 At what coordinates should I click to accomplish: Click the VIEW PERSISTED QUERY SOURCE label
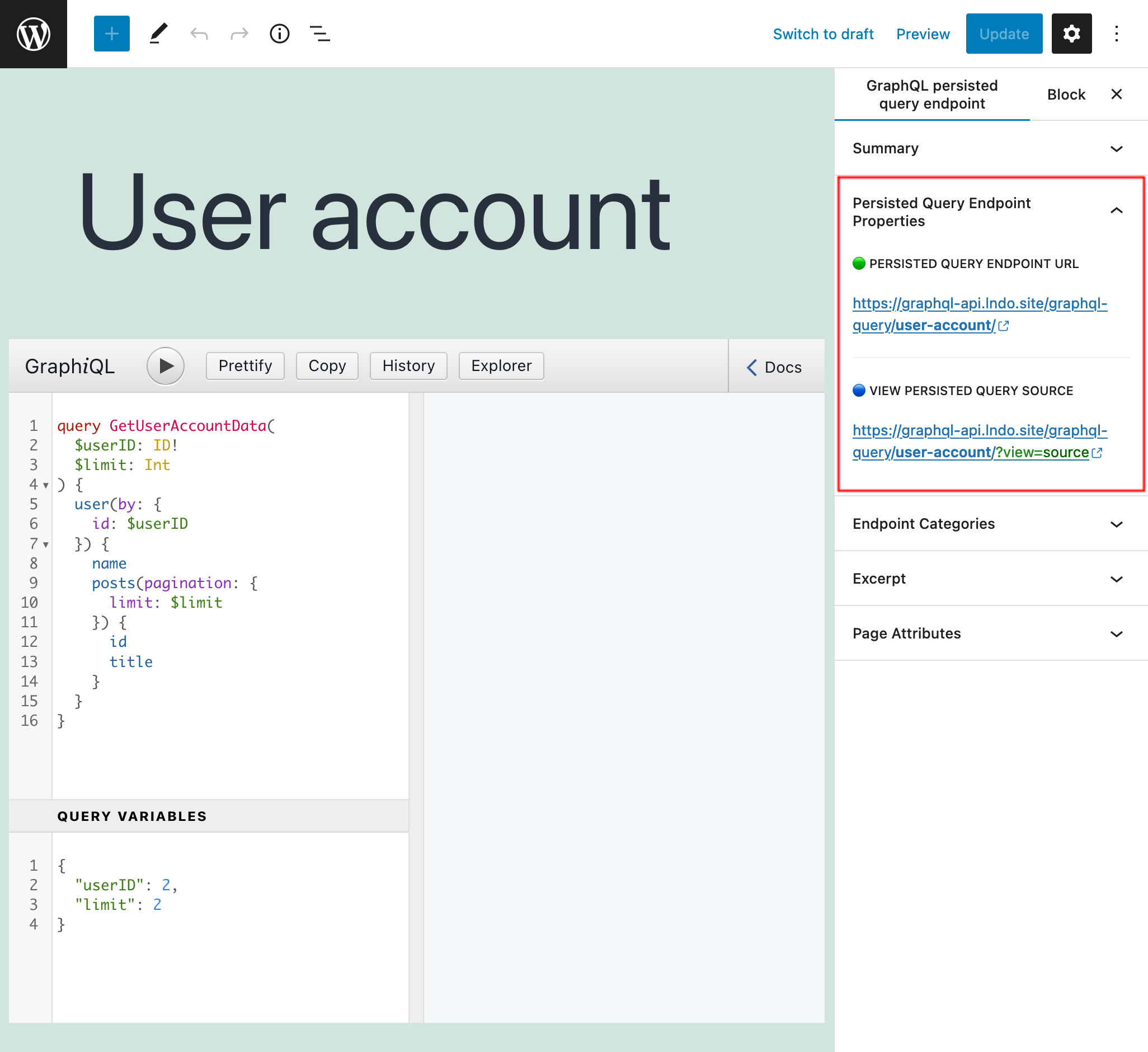[x=971, y=391]
